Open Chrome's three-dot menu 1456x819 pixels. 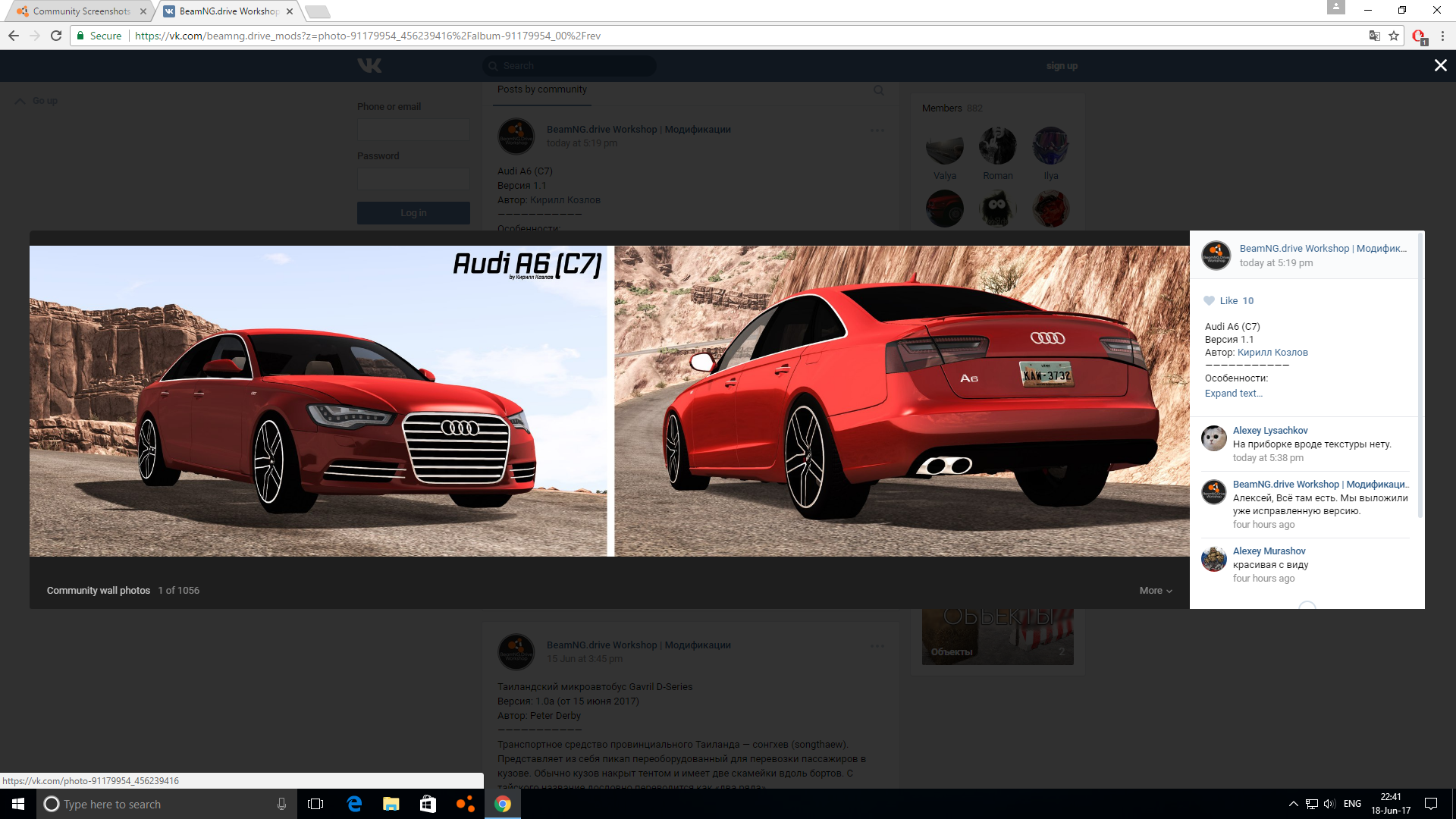tap(1442, 36)
